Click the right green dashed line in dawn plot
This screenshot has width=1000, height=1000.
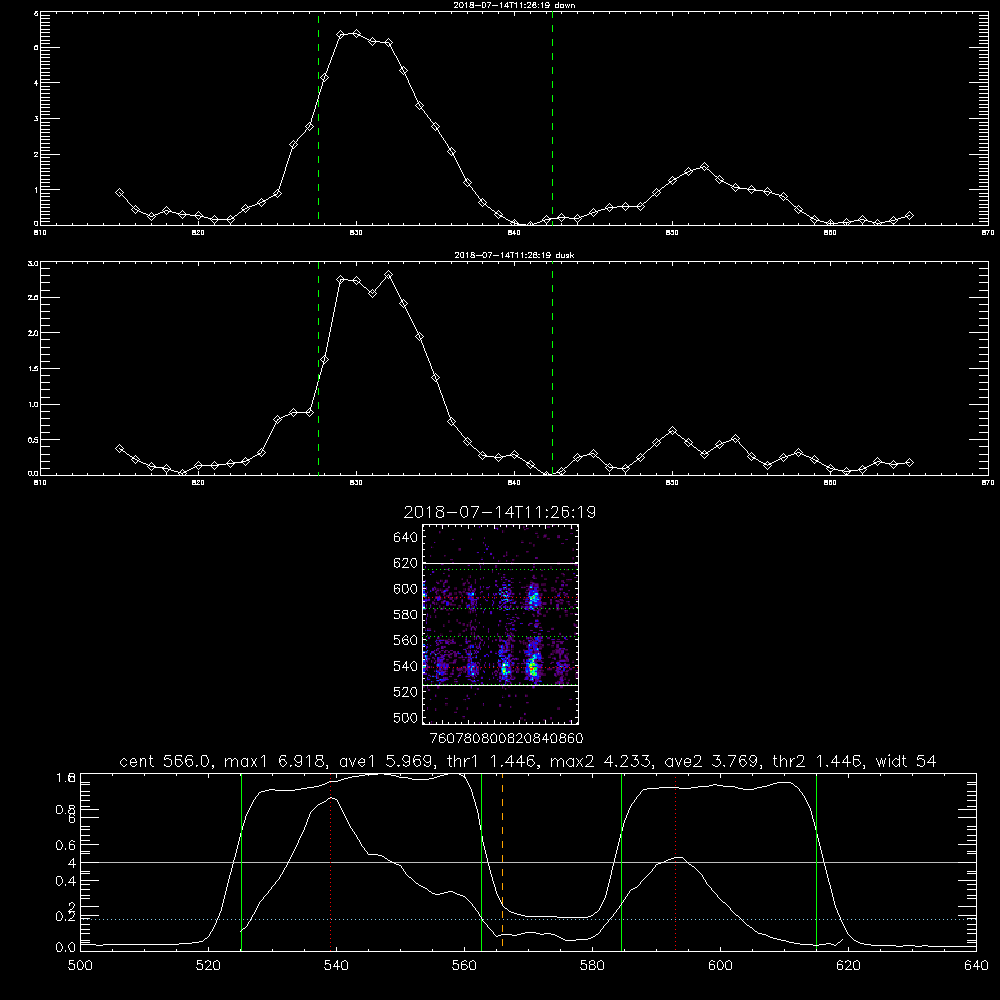(552, 118)
